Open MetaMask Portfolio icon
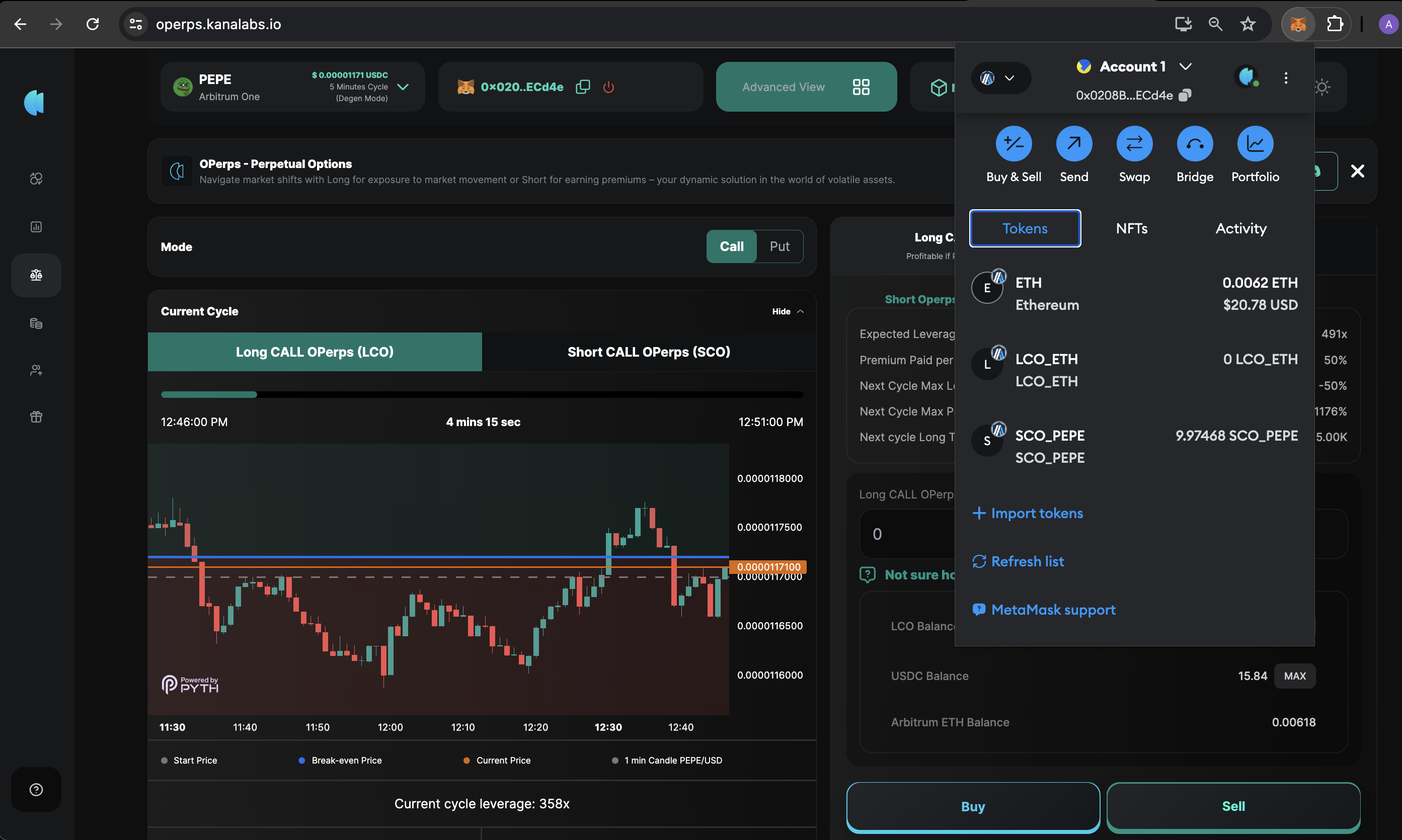Image resolution: width=1402 pixels, height=840 pixels. [1255, 144]
